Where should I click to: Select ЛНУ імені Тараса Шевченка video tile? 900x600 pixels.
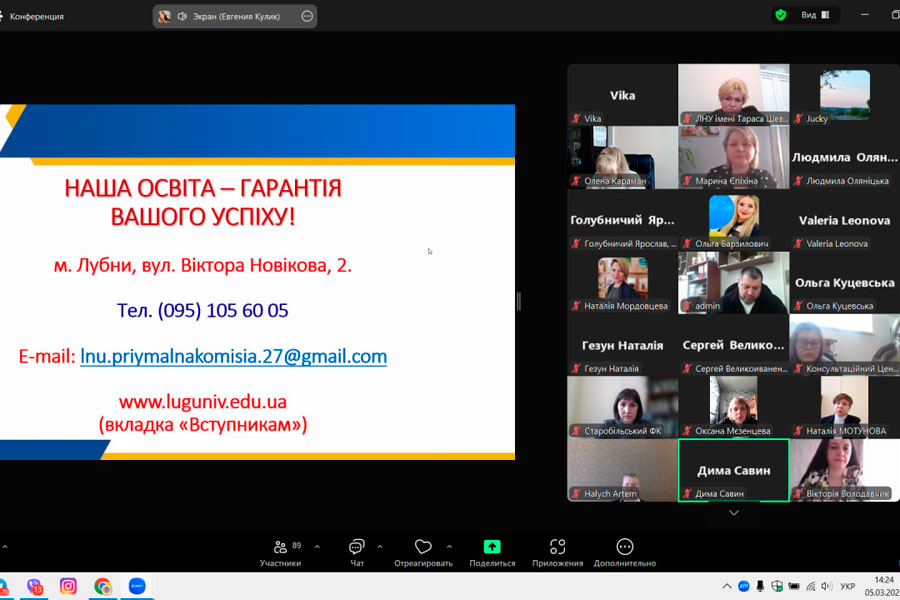pos(734,95)
